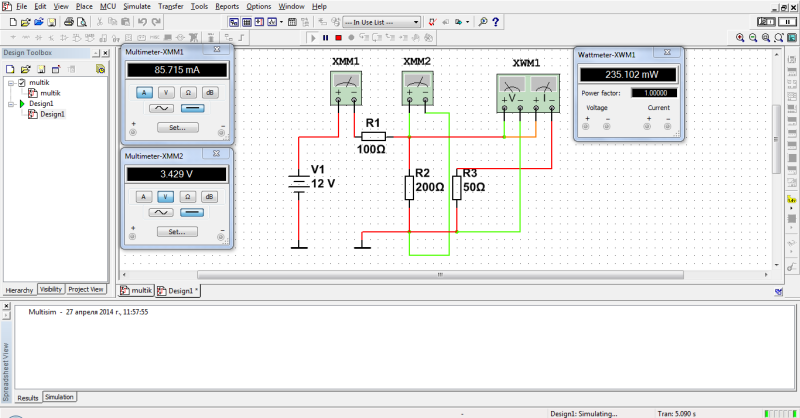Collapse the multik tree node
This screenshot has width=800, height=418.
click(x=11, y=83)
